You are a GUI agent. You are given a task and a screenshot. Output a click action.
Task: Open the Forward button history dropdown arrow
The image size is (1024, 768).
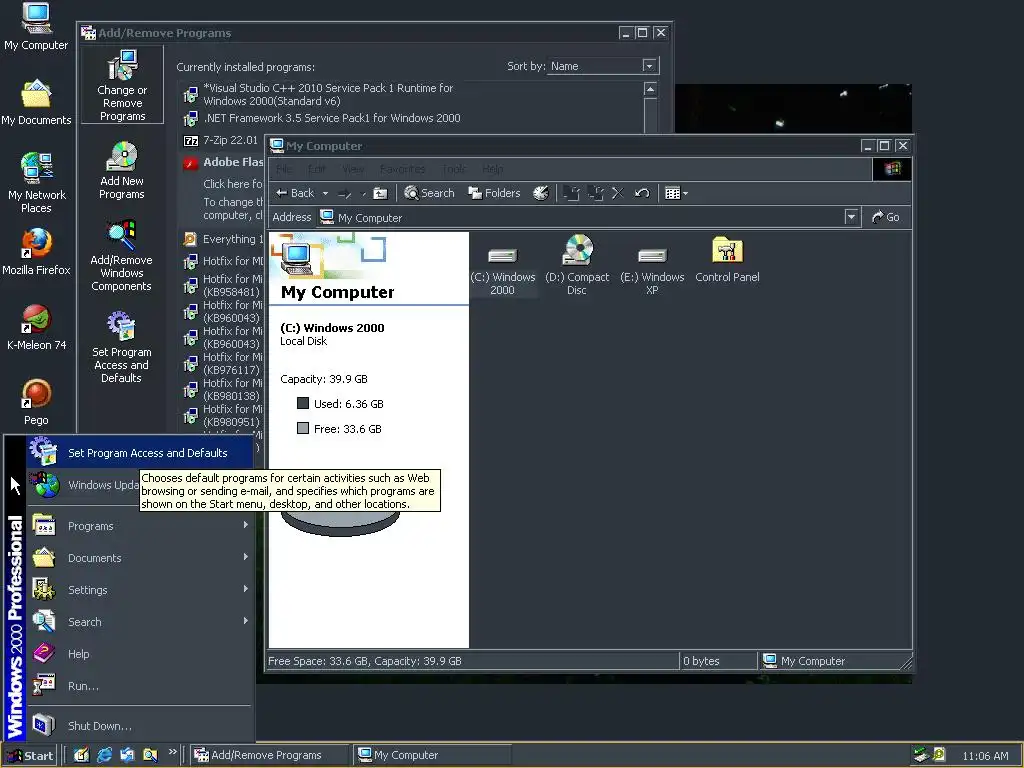pyautogui.click(x=364, y=193)
